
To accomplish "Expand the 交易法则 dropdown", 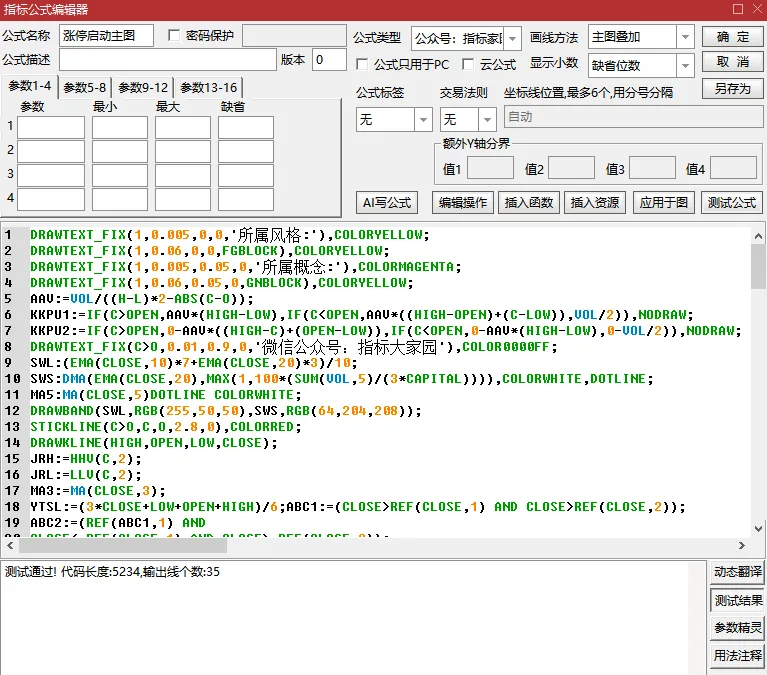I will pyautogui.click(x=487, y=119).
